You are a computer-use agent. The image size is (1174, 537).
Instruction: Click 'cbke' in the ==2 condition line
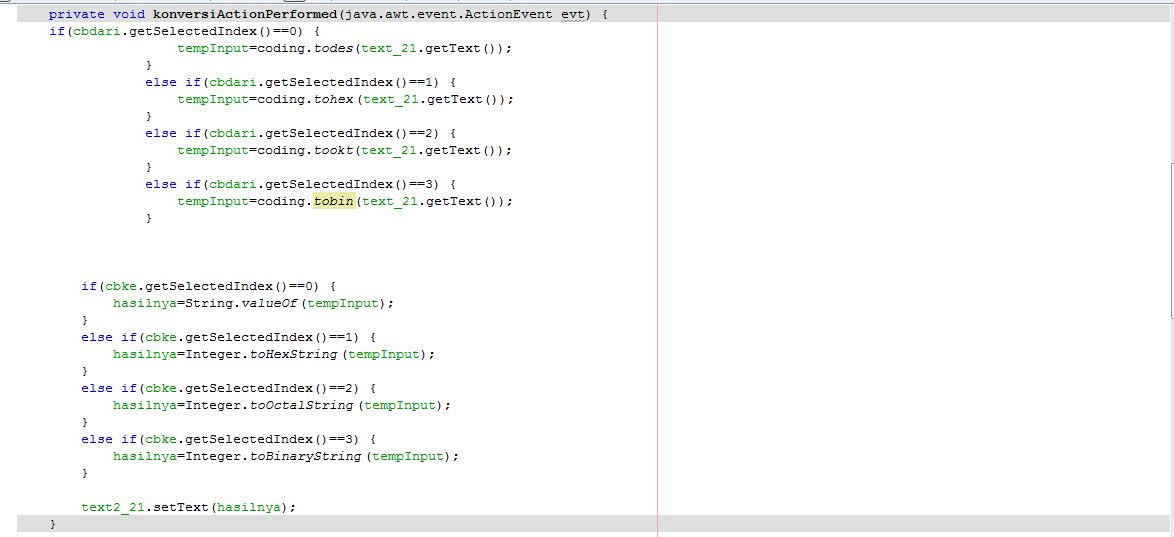pyautogui.click(x=161, y=388)
